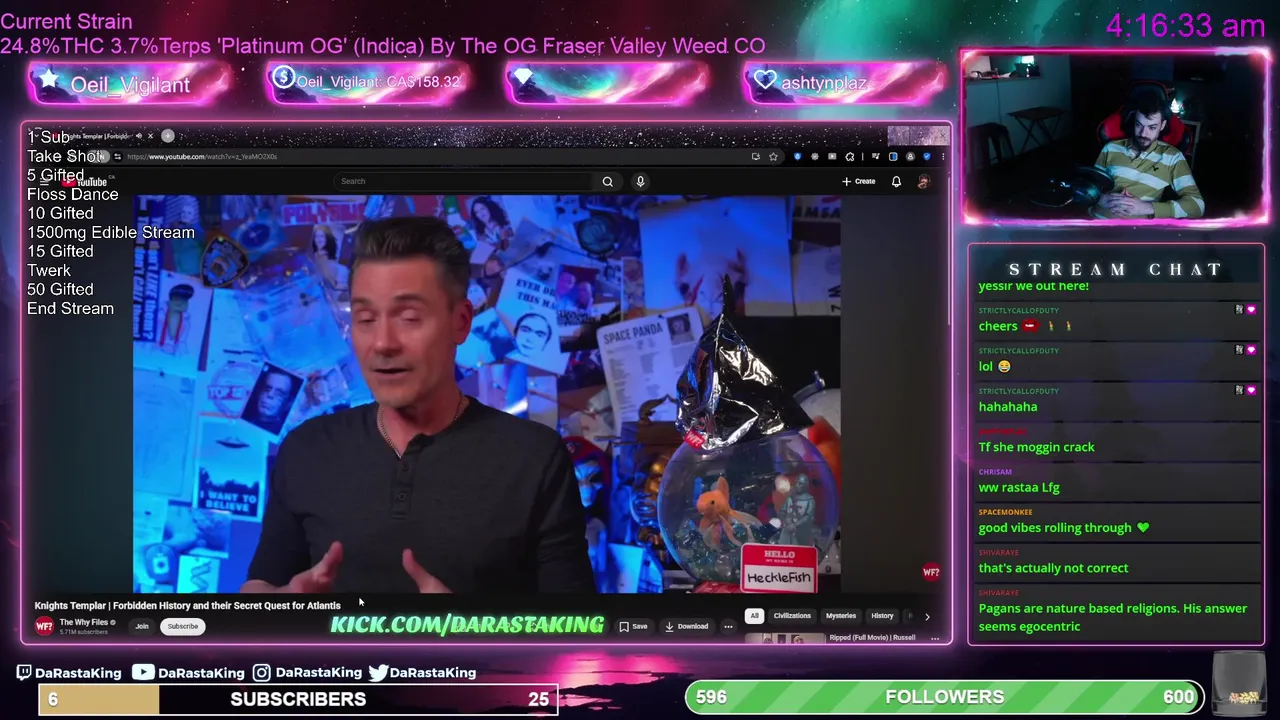Open The Why Files channel name link
Viewport: 1280px width, 720px height.
(x=84, y=622)
